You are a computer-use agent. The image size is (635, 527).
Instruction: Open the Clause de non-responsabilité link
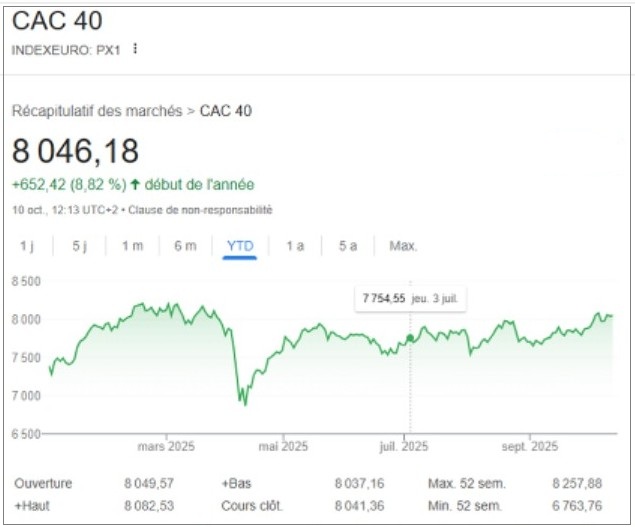217,210
